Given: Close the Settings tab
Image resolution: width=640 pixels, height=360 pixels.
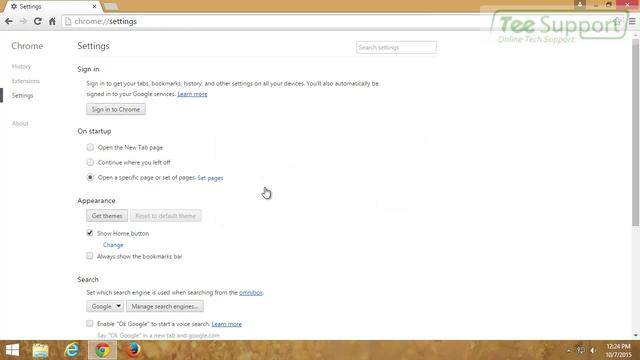Looking at the screenshot, I should point(94,7).
